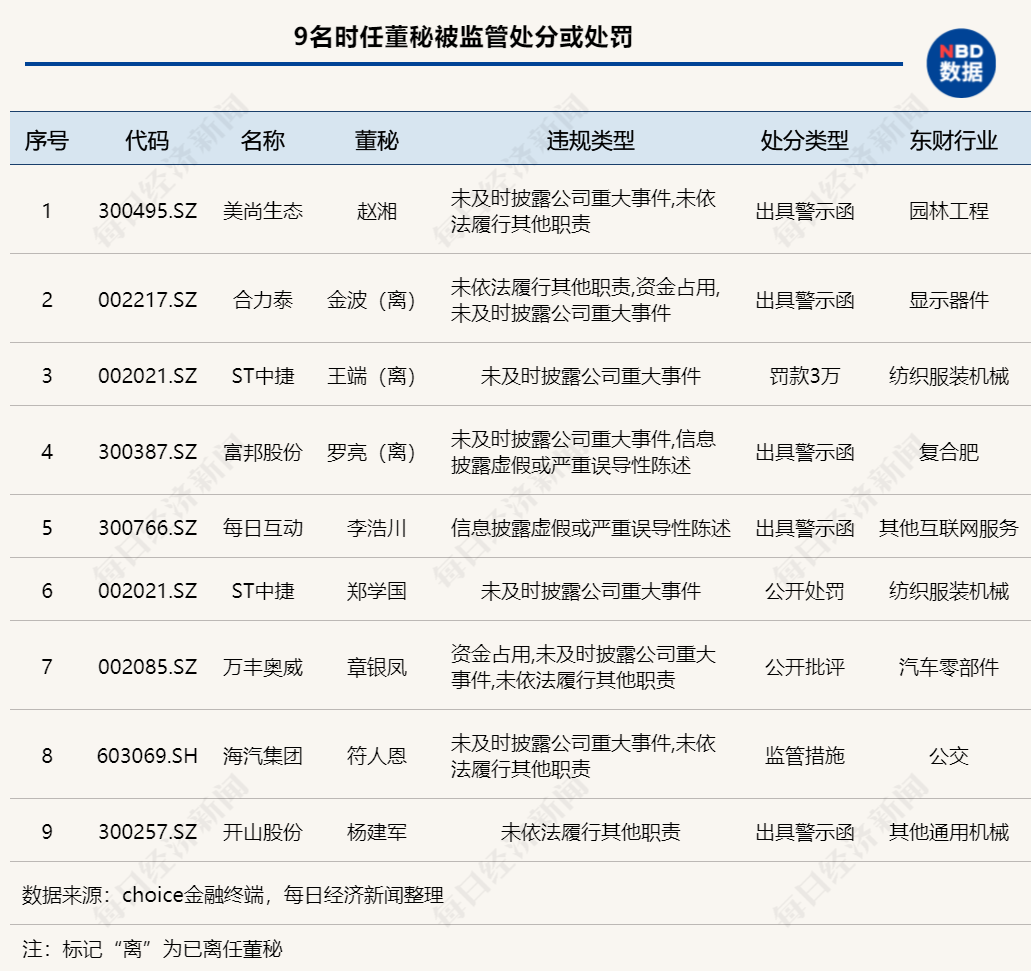This screenshot has height=971, width=1031.
Task: Click secretary name 符人恩
Action: (377, 756)
